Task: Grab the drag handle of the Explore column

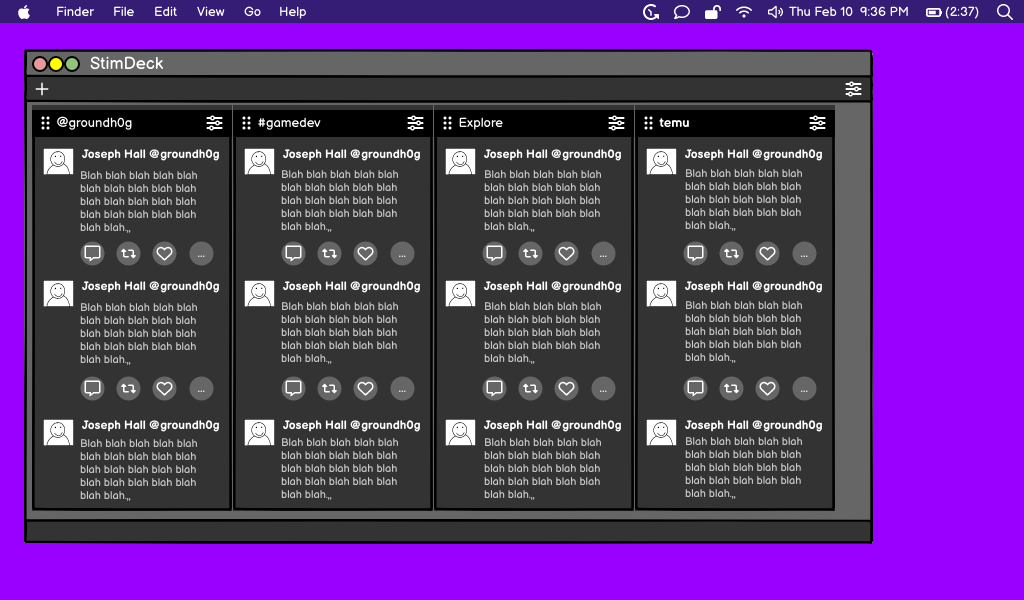Action: [x=448, y=123]
